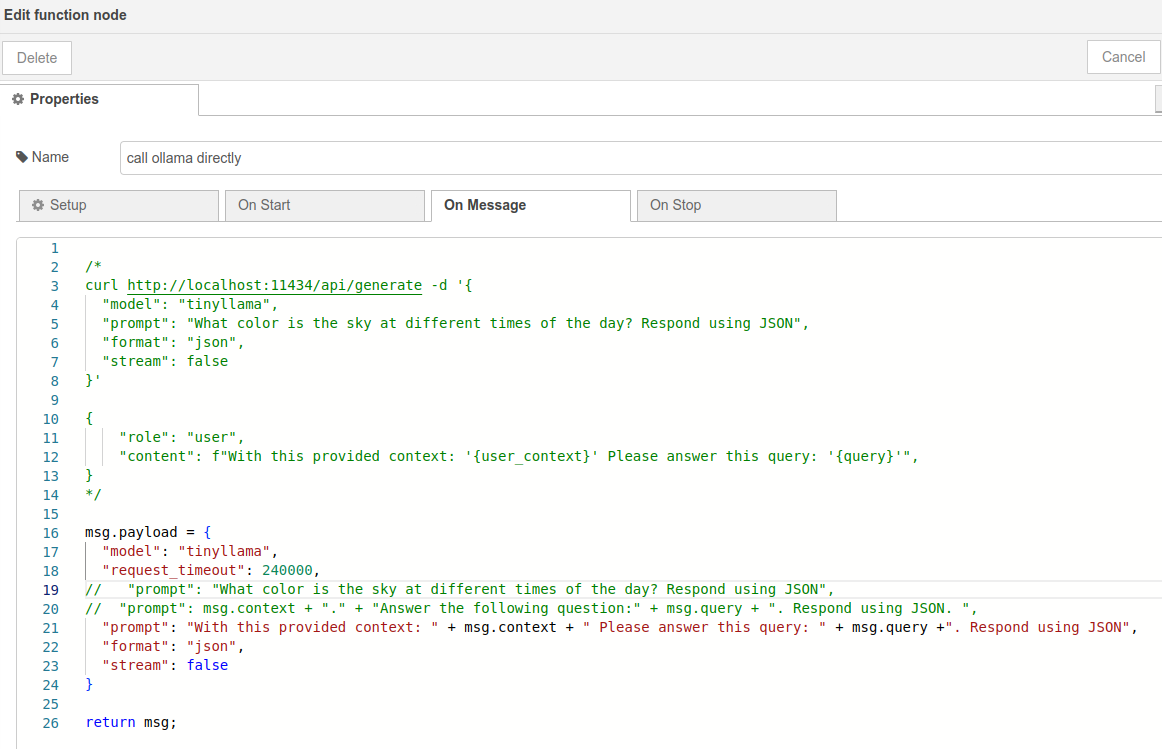Click the "format": "json" entry on line 22
The width and height of the screenshot is (1162, 749).
click(173, 646)
